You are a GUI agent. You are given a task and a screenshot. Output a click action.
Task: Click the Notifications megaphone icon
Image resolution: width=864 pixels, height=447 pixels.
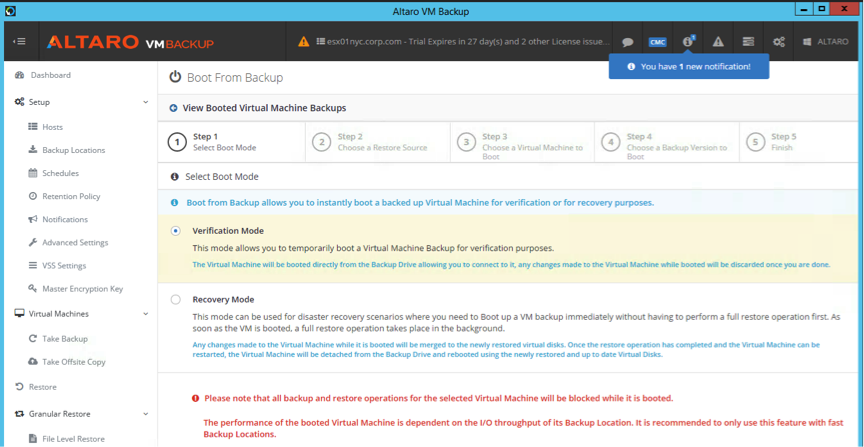(33, 219)
